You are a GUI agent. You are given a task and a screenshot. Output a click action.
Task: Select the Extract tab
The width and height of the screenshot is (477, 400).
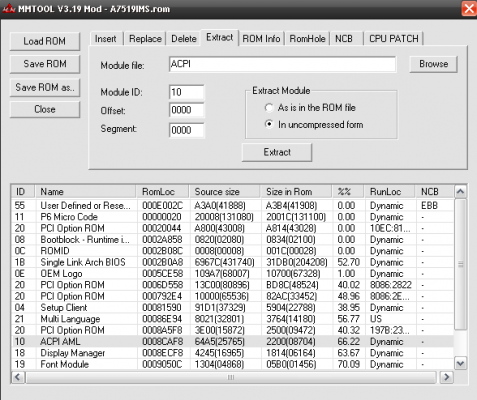click(x=219, y=37)
